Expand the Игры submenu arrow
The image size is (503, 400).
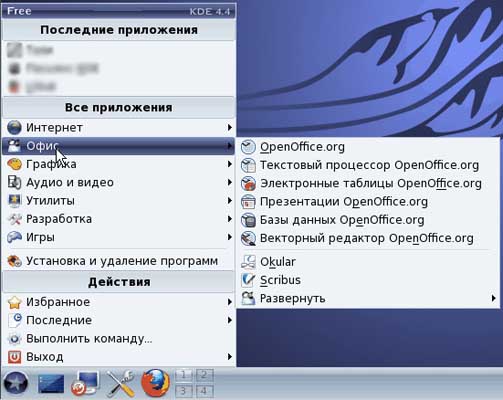(x=229, y=237)
